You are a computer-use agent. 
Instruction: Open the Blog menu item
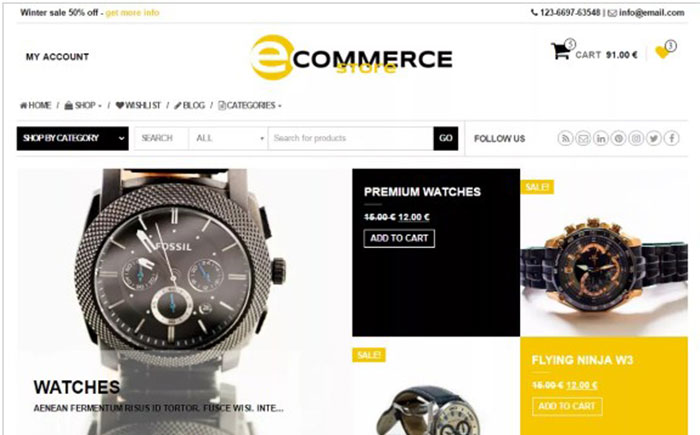(189, 105)
